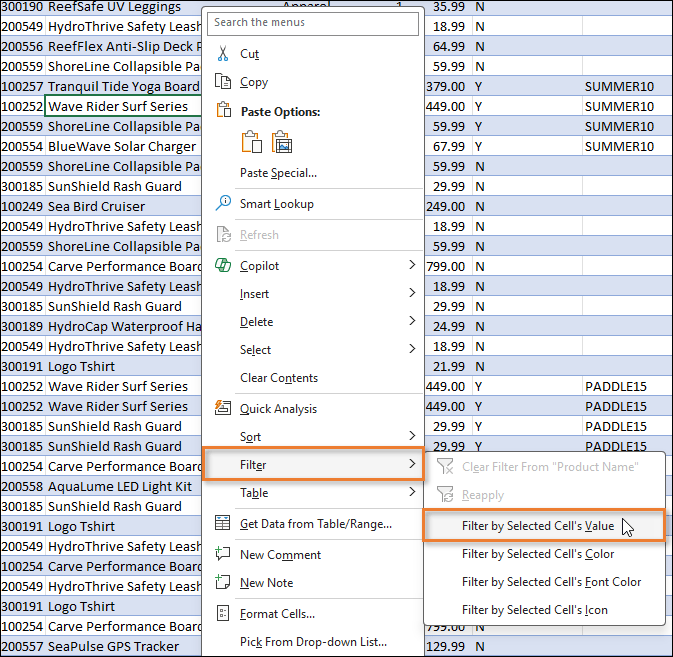This screenshot has width=673, height=657.
Task: Choose Filter by Selected Cell's Font Color
Action: point(551,582)
